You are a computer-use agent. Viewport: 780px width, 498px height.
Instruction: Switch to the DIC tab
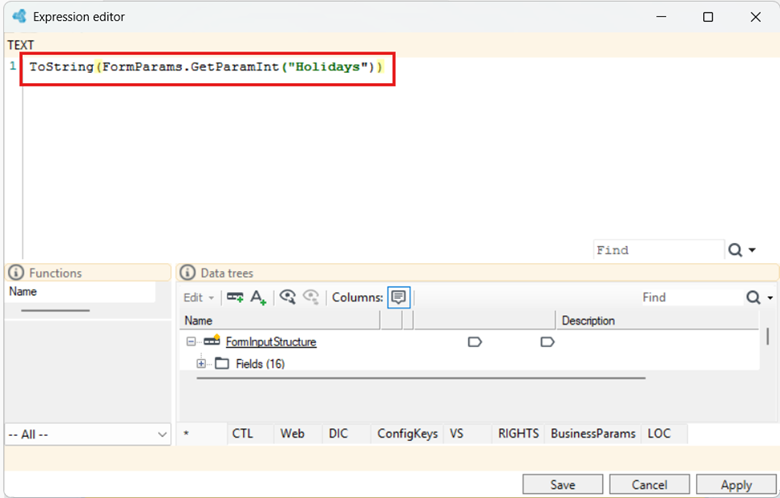coord(346,434)
